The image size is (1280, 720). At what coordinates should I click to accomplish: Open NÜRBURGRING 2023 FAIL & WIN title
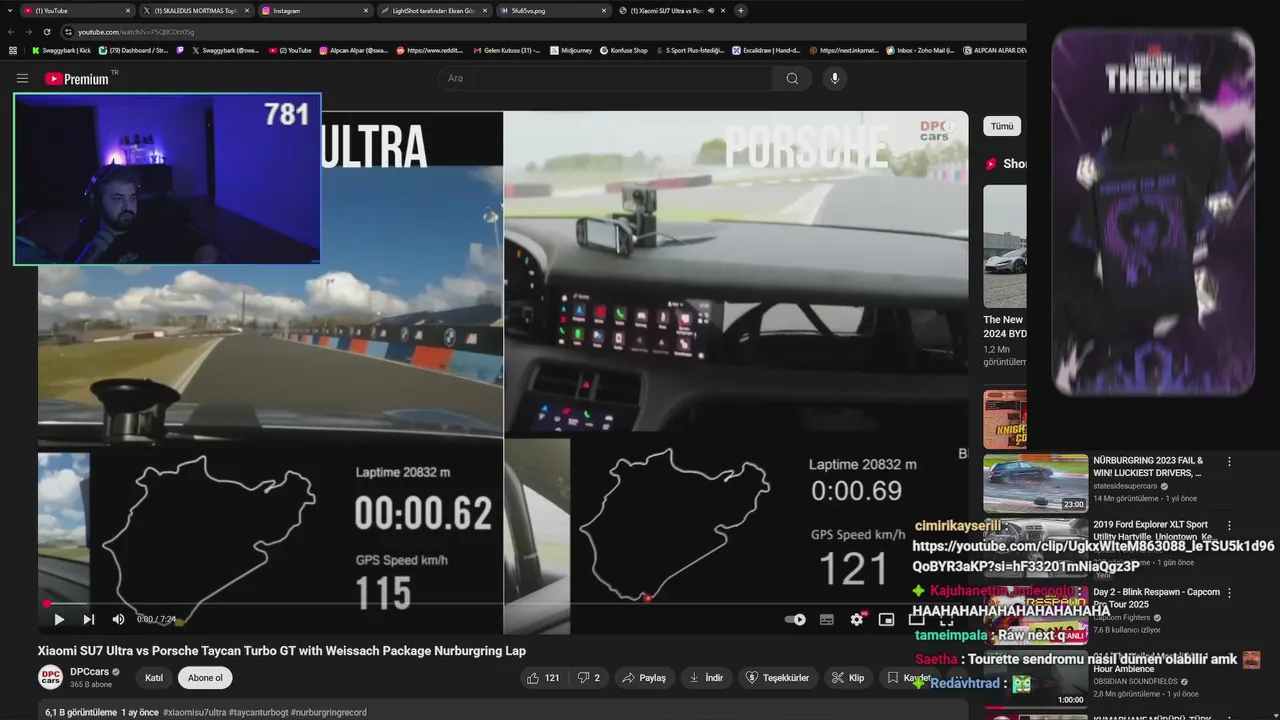1148,467
